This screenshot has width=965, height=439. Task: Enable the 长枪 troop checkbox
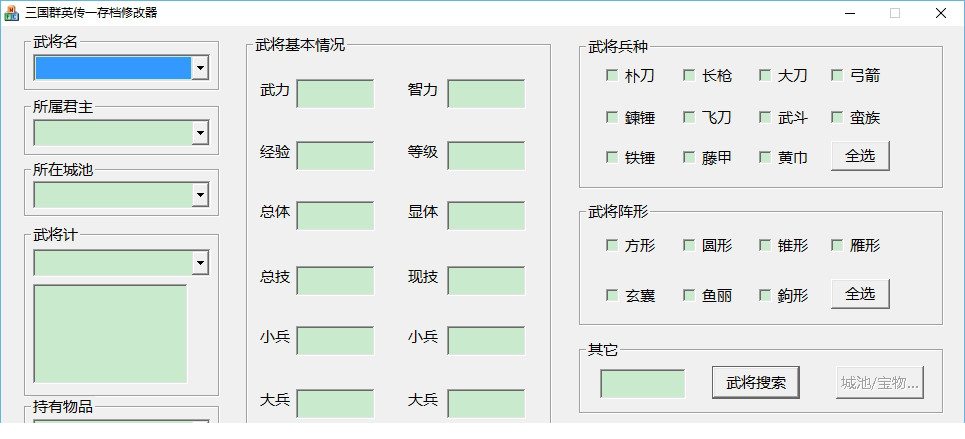(x=689, y=75)
